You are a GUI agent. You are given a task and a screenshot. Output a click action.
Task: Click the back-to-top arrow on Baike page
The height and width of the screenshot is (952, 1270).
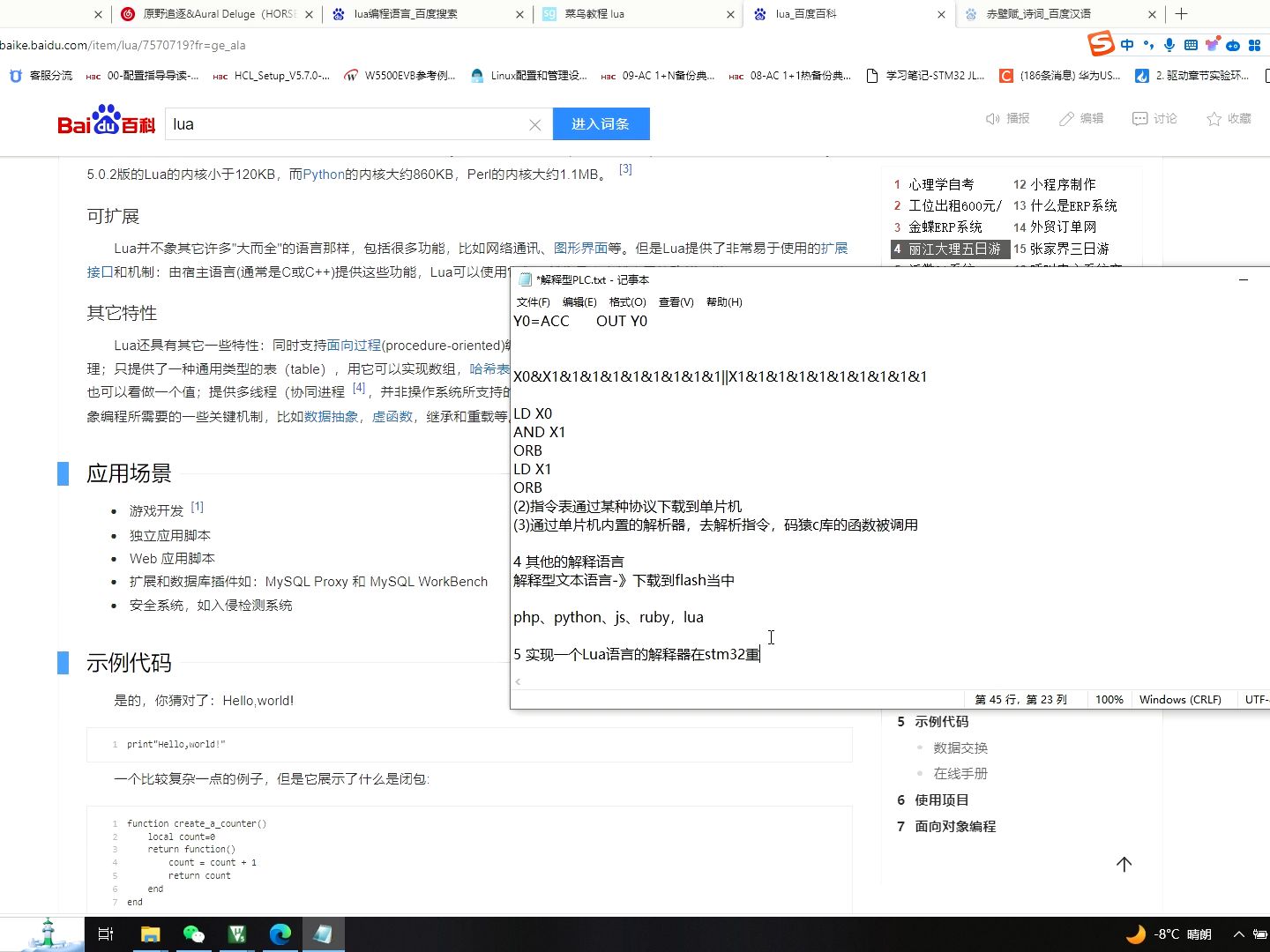click(1124, 865)
